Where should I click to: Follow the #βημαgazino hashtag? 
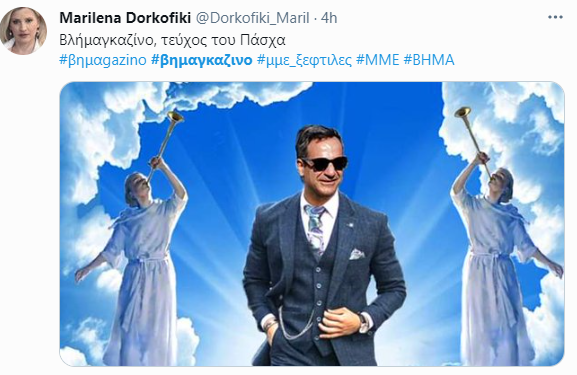click(x=103, y=60)
